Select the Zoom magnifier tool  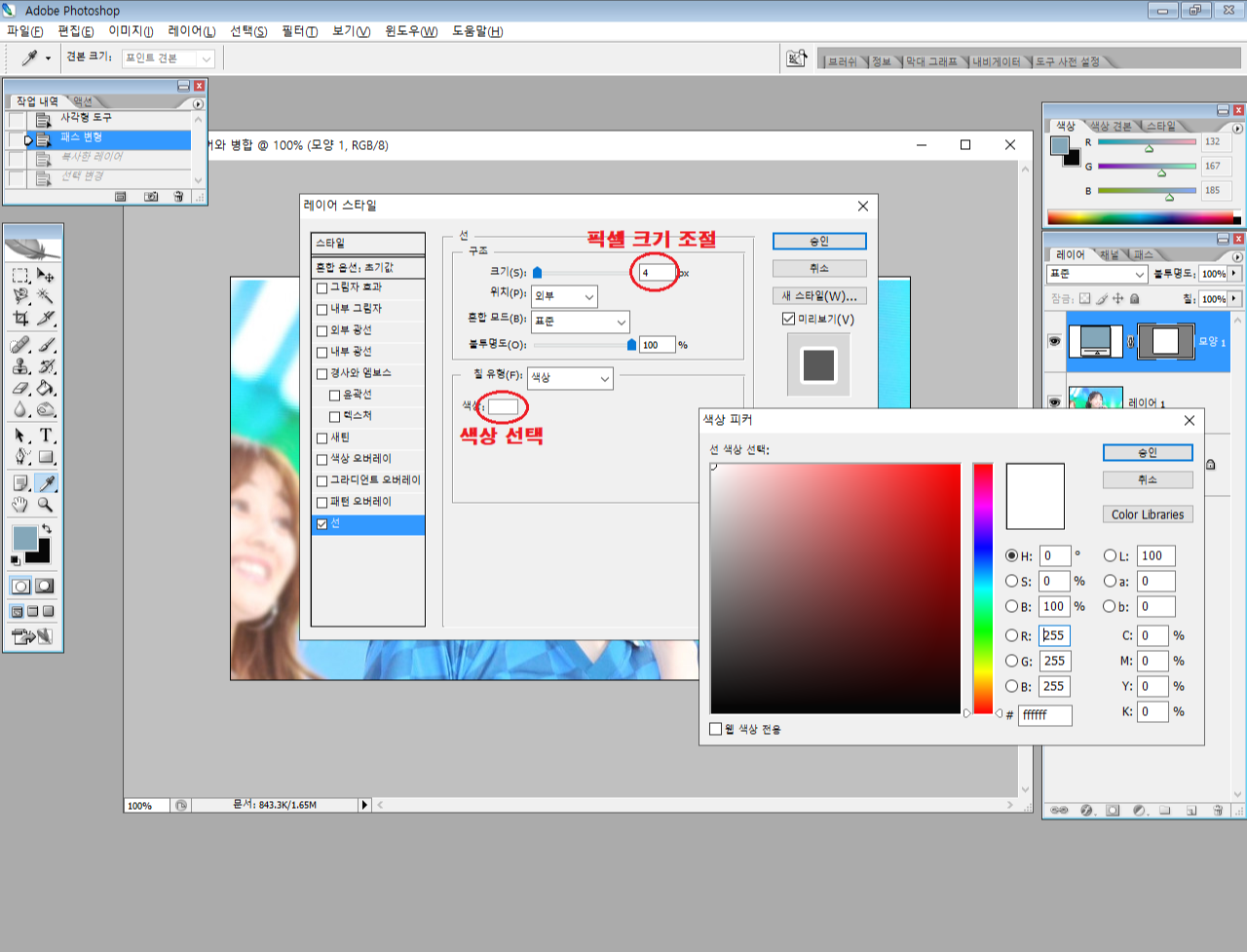45,505
